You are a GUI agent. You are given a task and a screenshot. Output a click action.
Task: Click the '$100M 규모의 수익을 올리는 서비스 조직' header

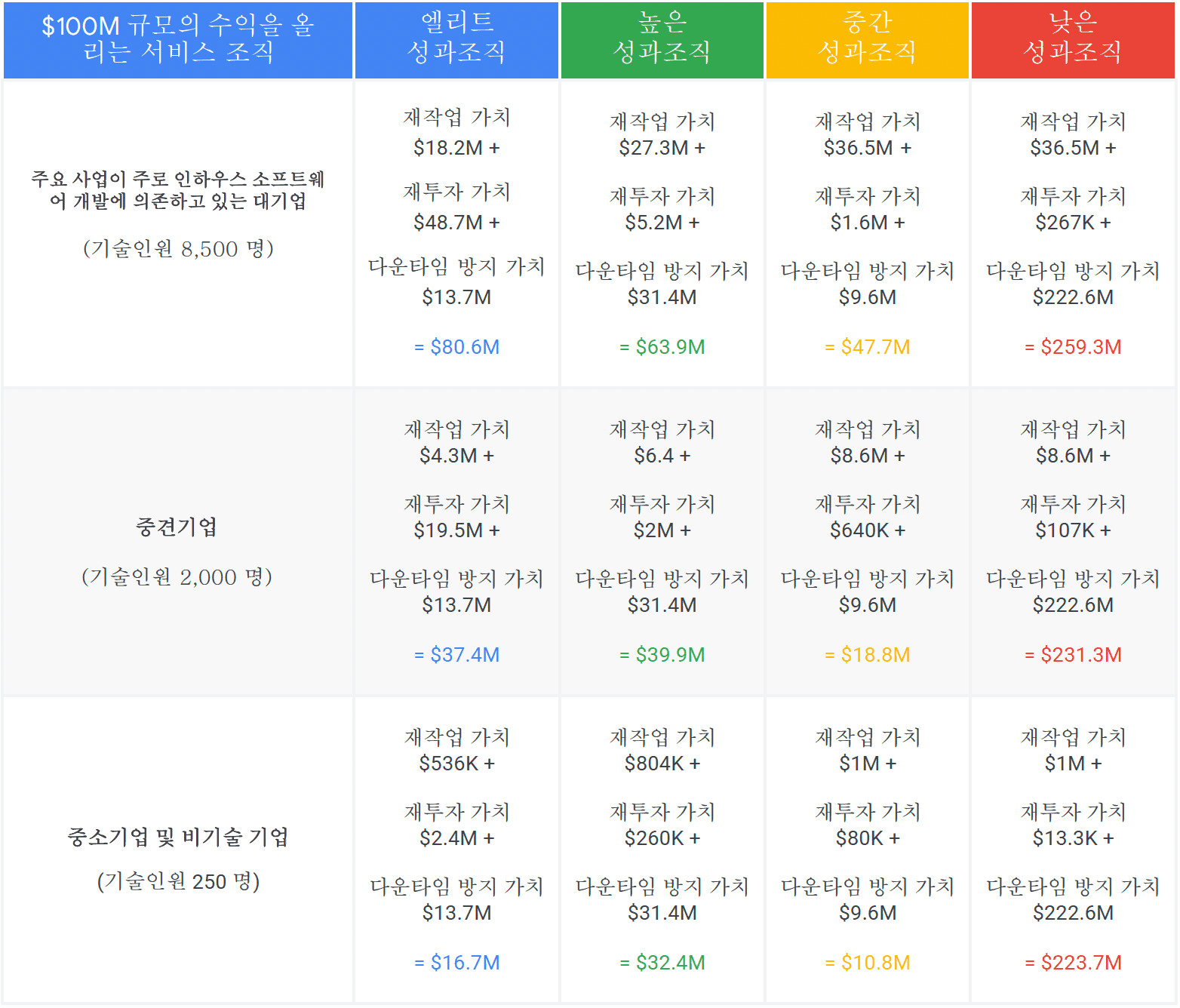click(178, 39)
